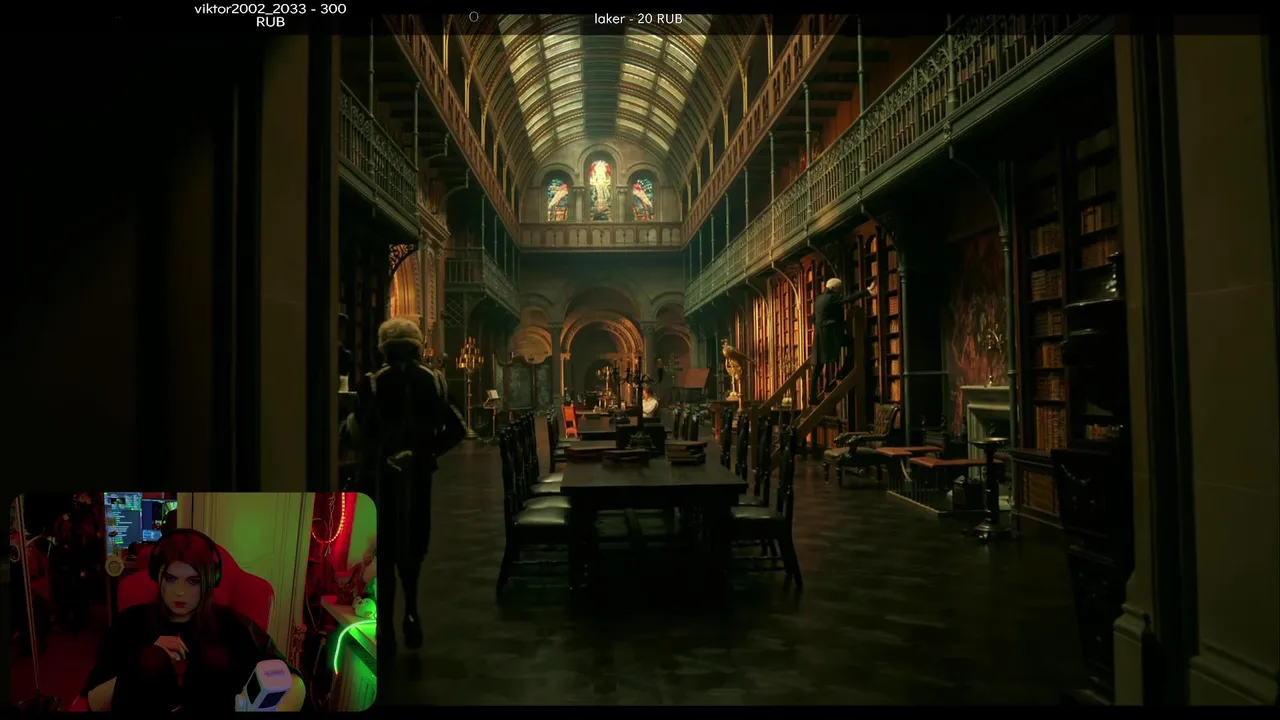Screen dimensions: 1280x720
Task: Click the streamer webcam overlay
Action: (193, 601)
